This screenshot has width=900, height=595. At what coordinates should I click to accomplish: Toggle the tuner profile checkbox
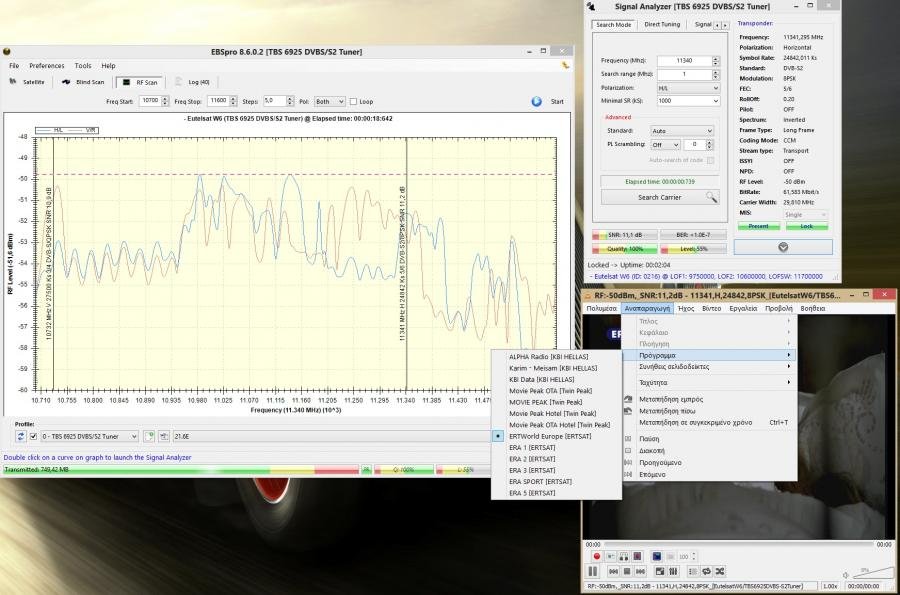coord(34,436)
